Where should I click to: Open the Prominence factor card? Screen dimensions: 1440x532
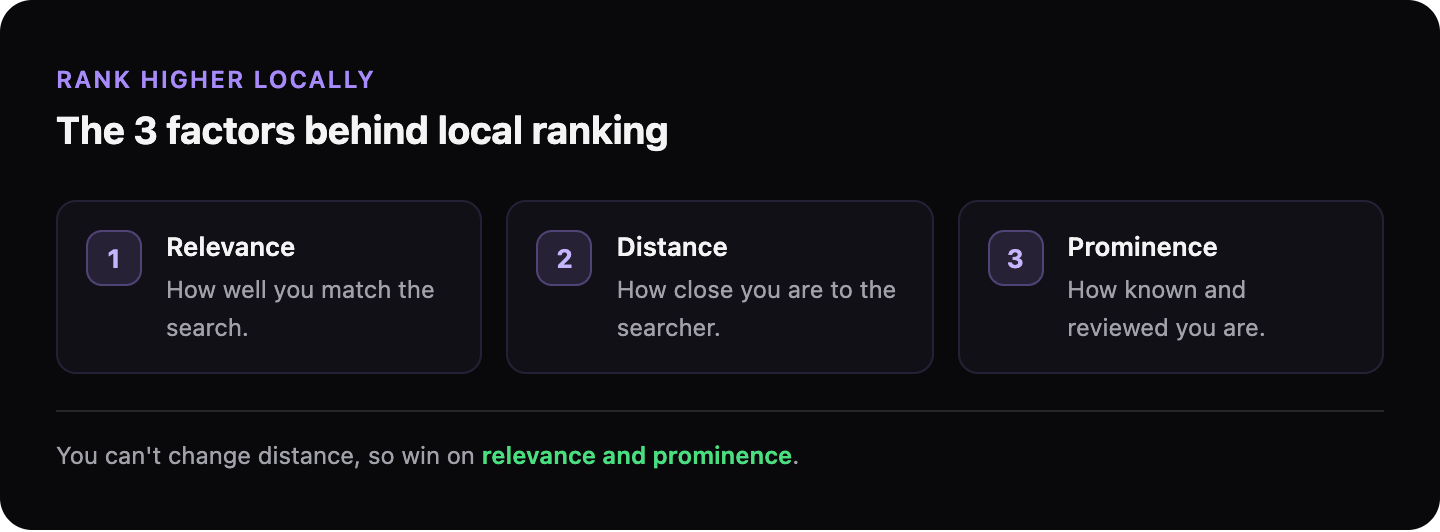click(x=1171, y=287)
